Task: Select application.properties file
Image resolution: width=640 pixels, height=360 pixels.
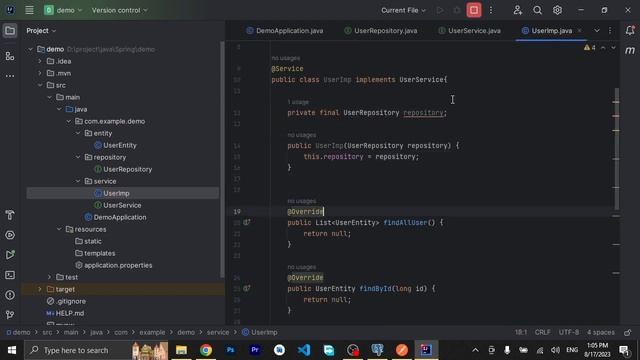Action: (x=118, y=265)
